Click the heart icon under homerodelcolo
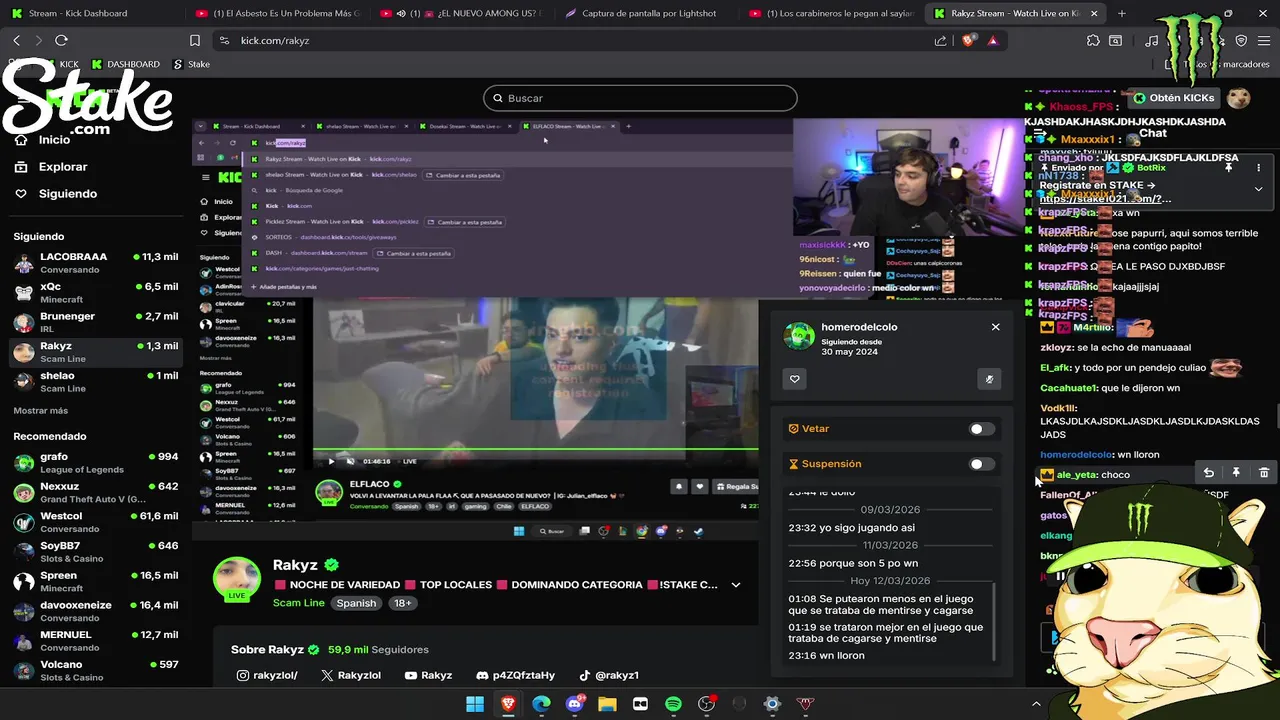Screen dimensions: 1280x720 point(795,379)
